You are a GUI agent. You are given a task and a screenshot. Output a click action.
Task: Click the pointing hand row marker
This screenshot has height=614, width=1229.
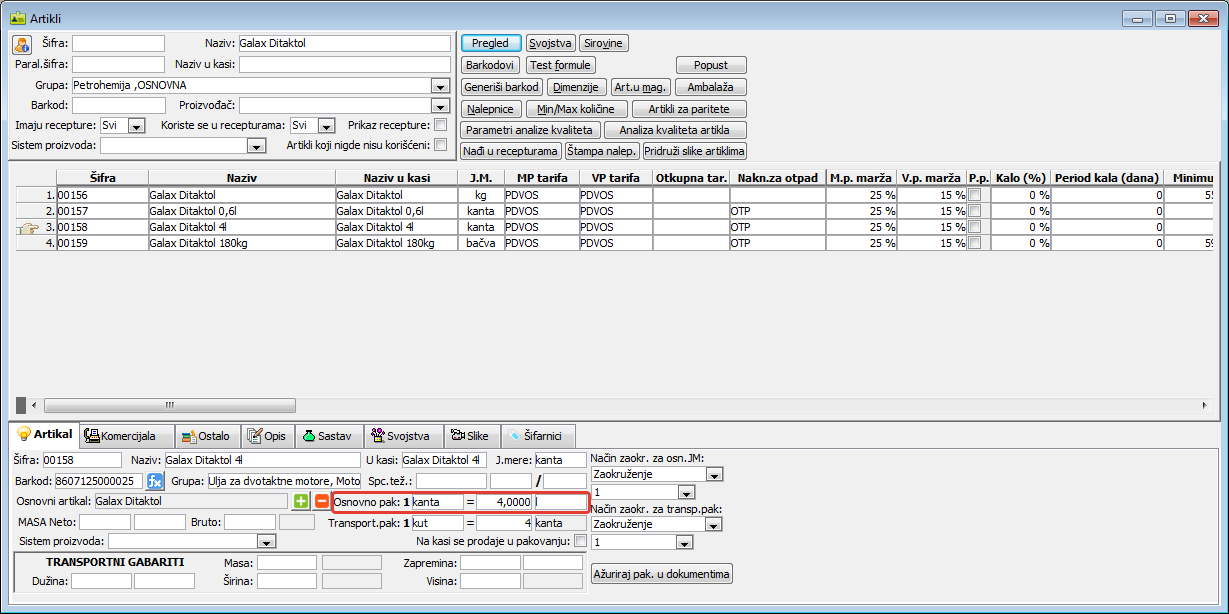click(27, 228)
